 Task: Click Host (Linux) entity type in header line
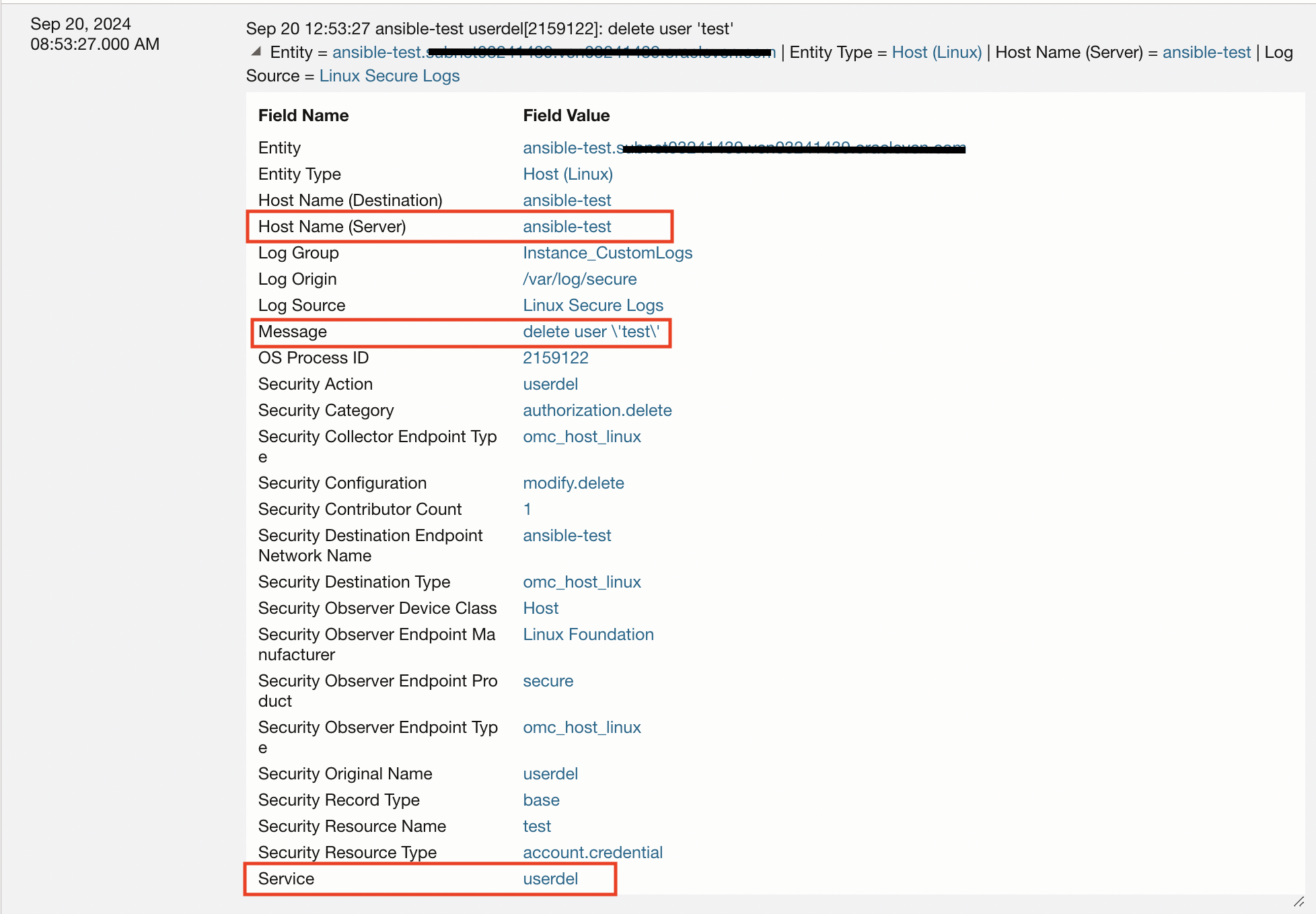point(937,52)
